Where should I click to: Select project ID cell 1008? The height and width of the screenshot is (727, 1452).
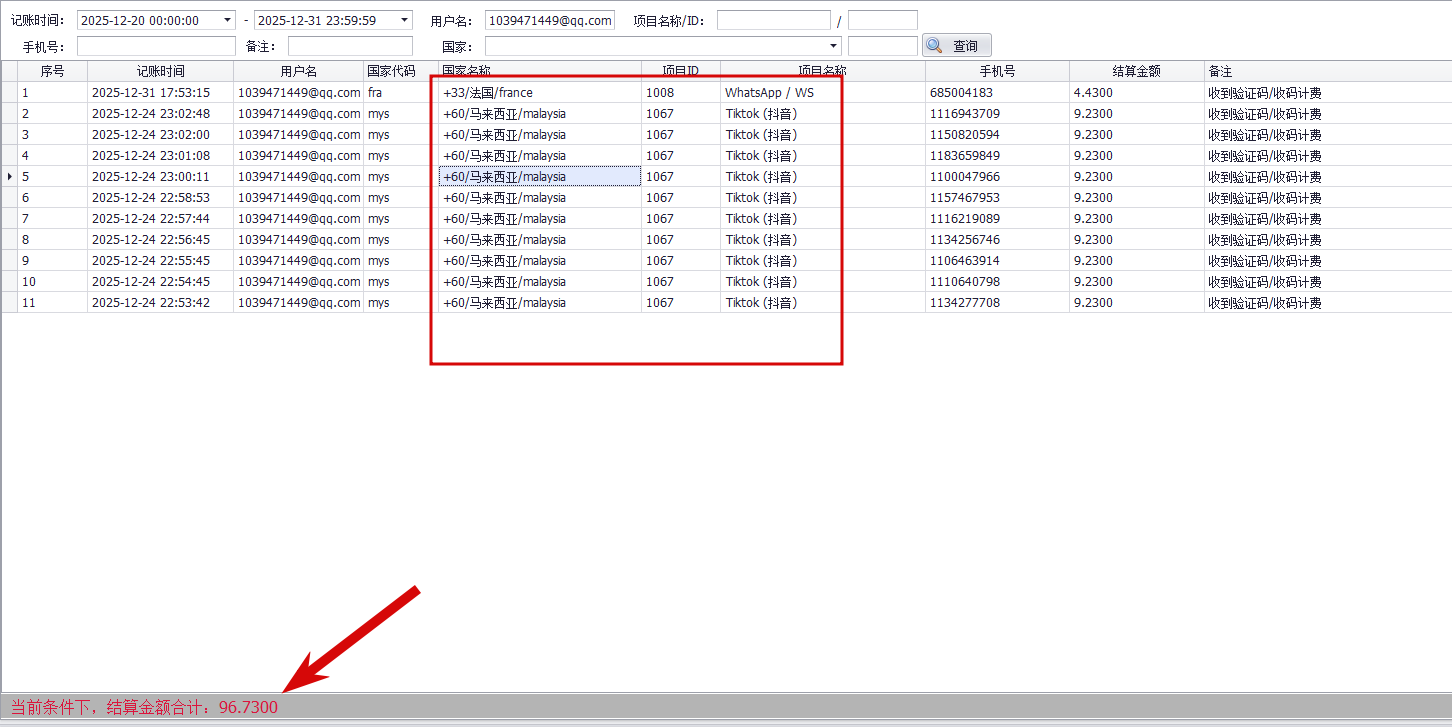point(681,92)
